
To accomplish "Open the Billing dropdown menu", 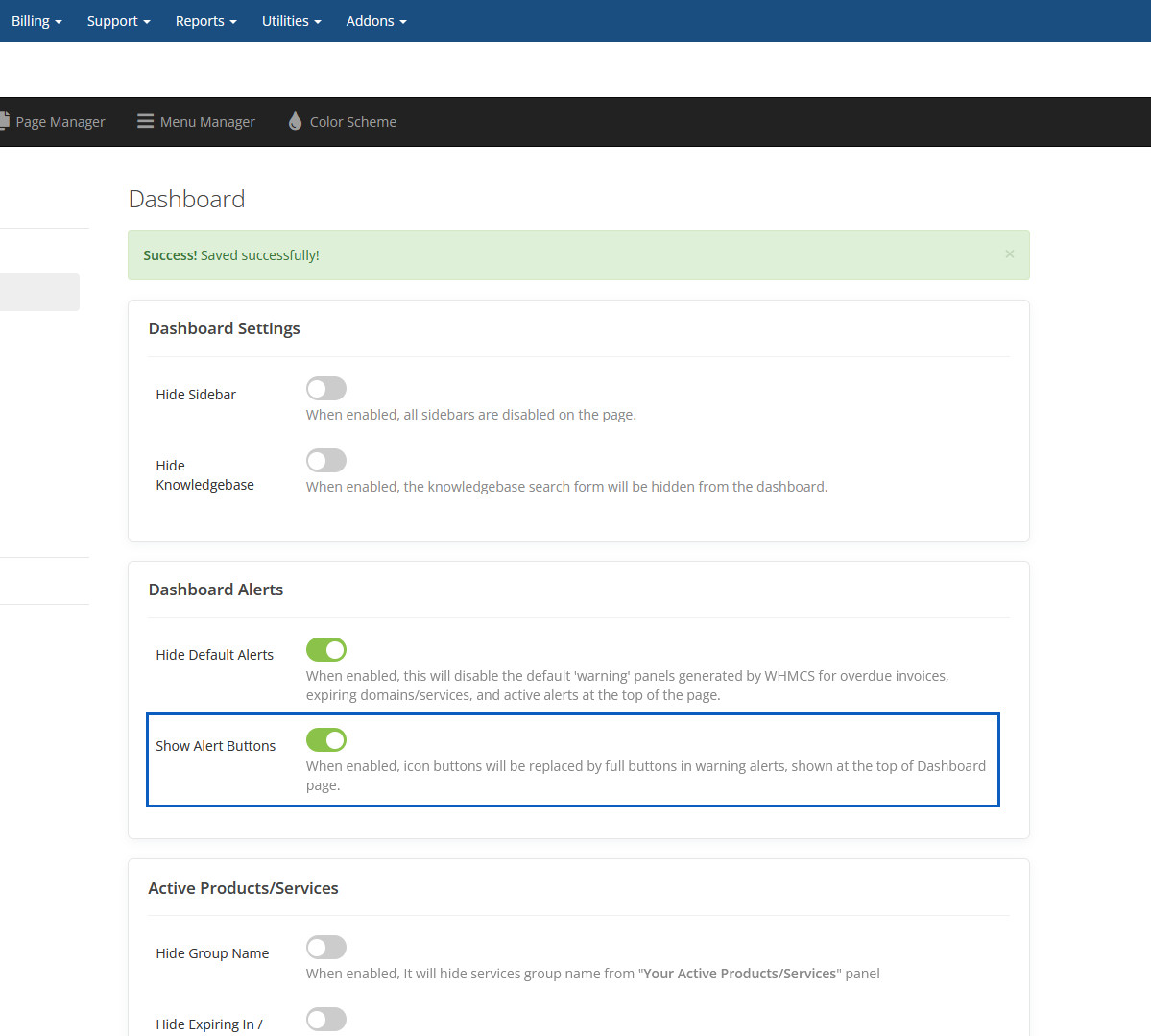I will pos(36,21).
